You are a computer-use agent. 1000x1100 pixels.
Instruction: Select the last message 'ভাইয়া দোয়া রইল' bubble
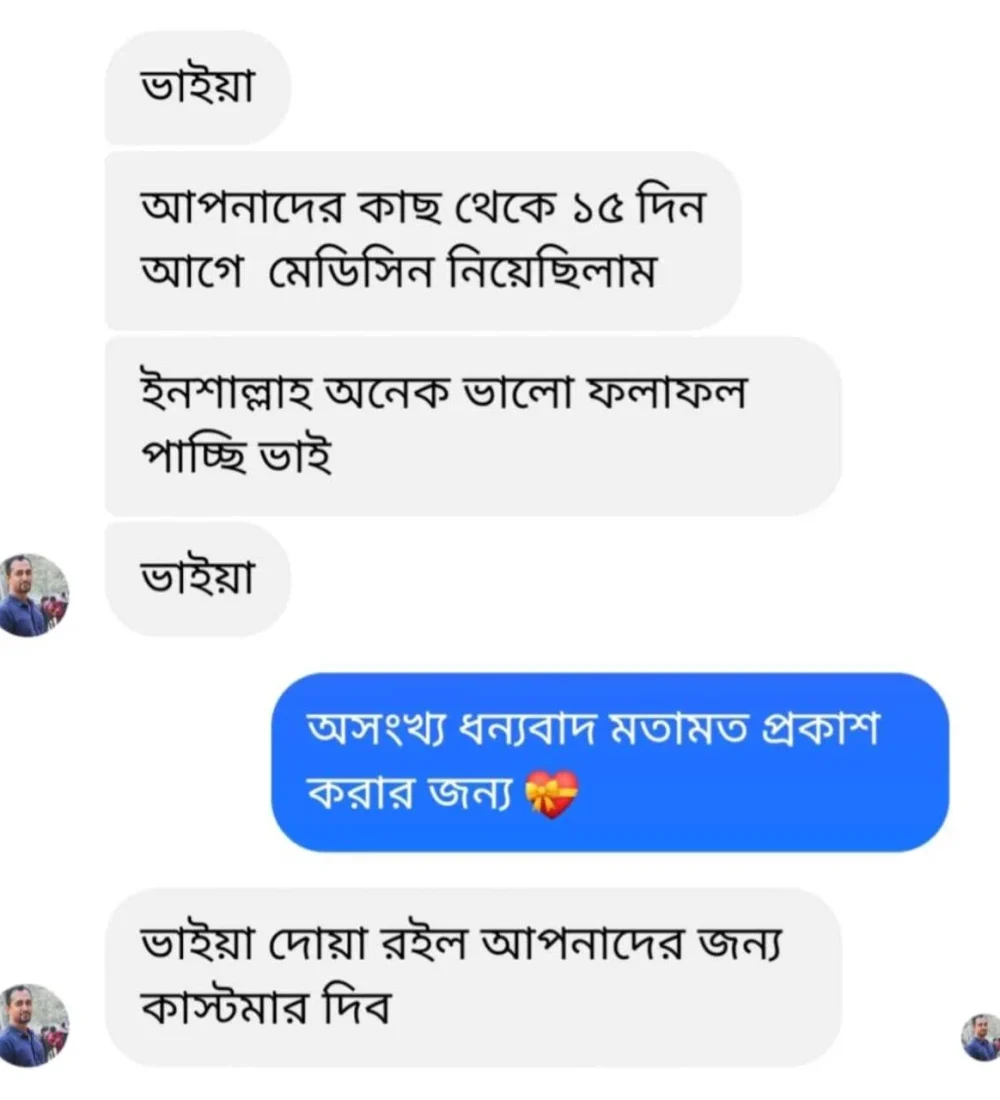[x=472, y=977]
